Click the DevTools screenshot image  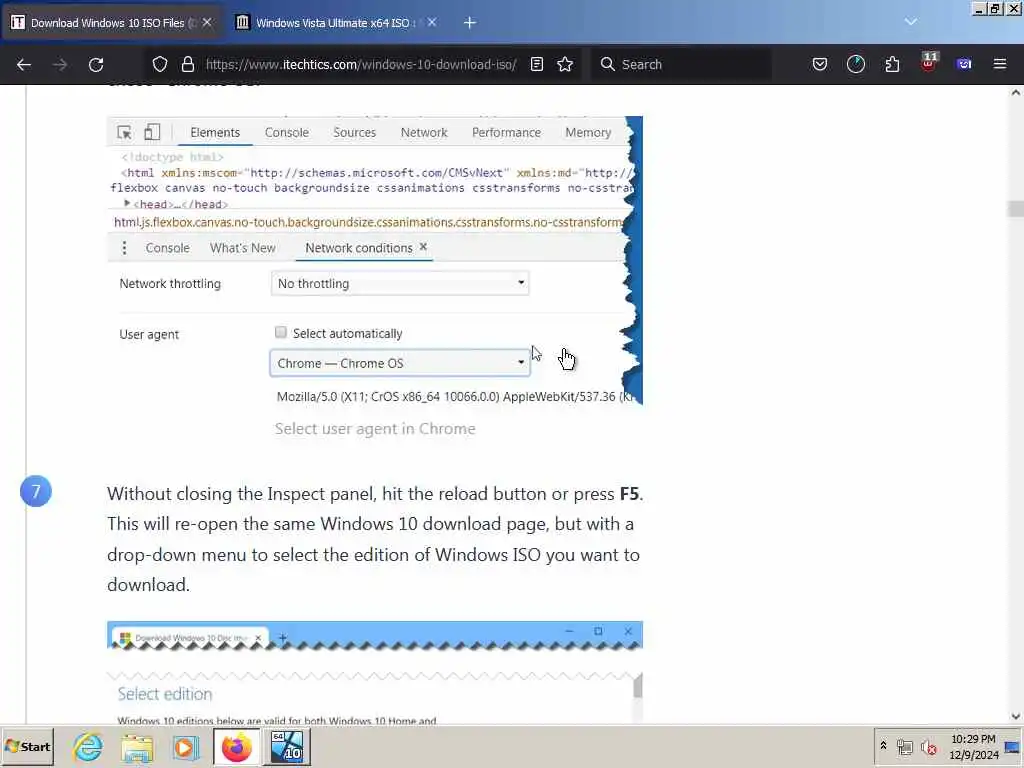[x=375, y=260]
